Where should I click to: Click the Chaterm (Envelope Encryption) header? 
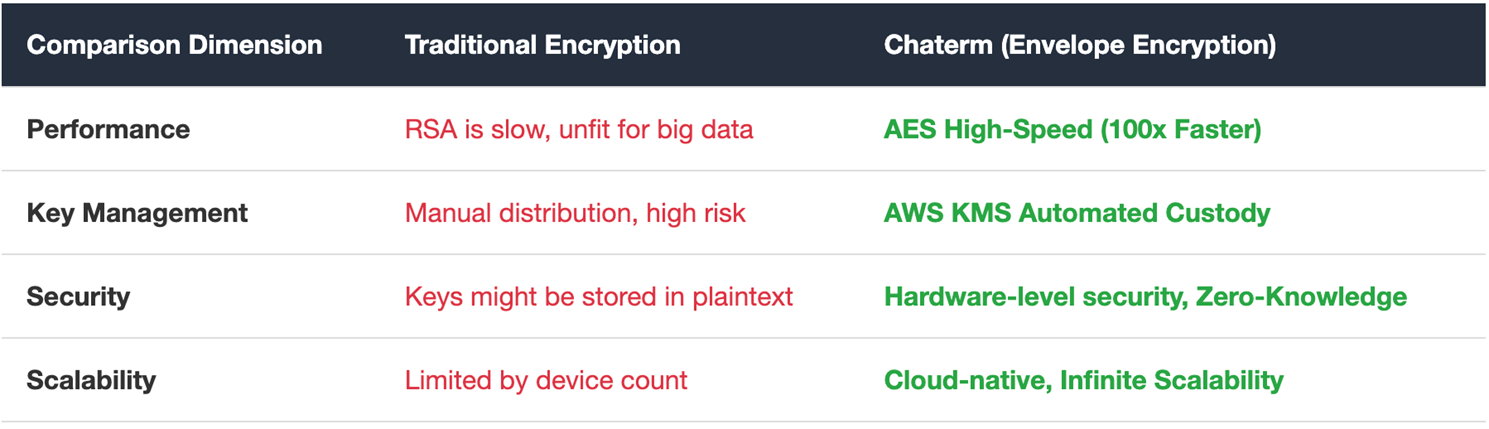coord(1080,46)
